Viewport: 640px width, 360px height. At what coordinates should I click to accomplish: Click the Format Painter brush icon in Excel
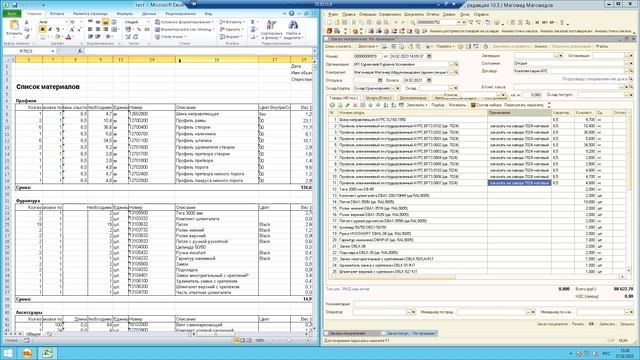[x=27, y=37]
